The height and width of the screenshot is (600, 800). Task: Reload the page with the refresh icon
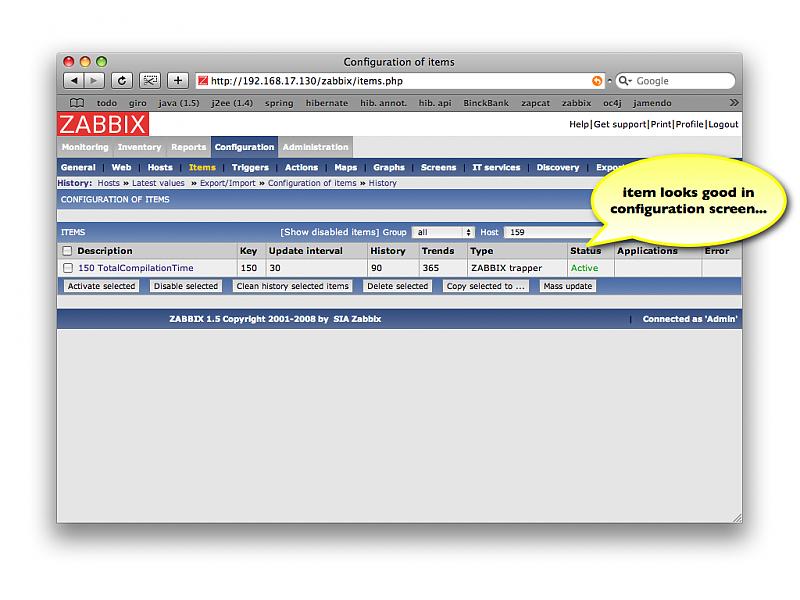coord(122,81)
